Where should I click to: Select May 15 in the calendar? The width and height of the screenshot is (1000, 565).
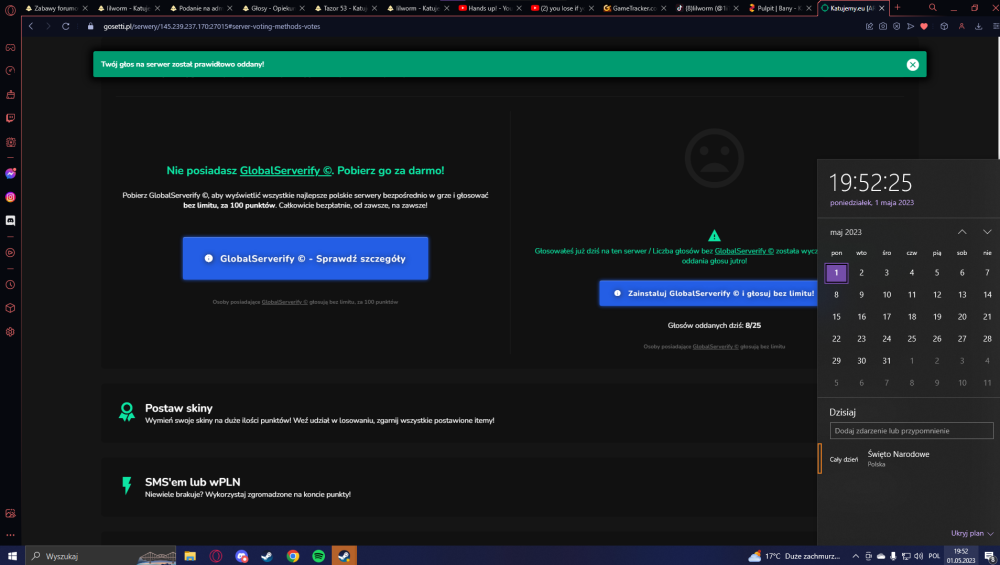[x=836, y=317]
